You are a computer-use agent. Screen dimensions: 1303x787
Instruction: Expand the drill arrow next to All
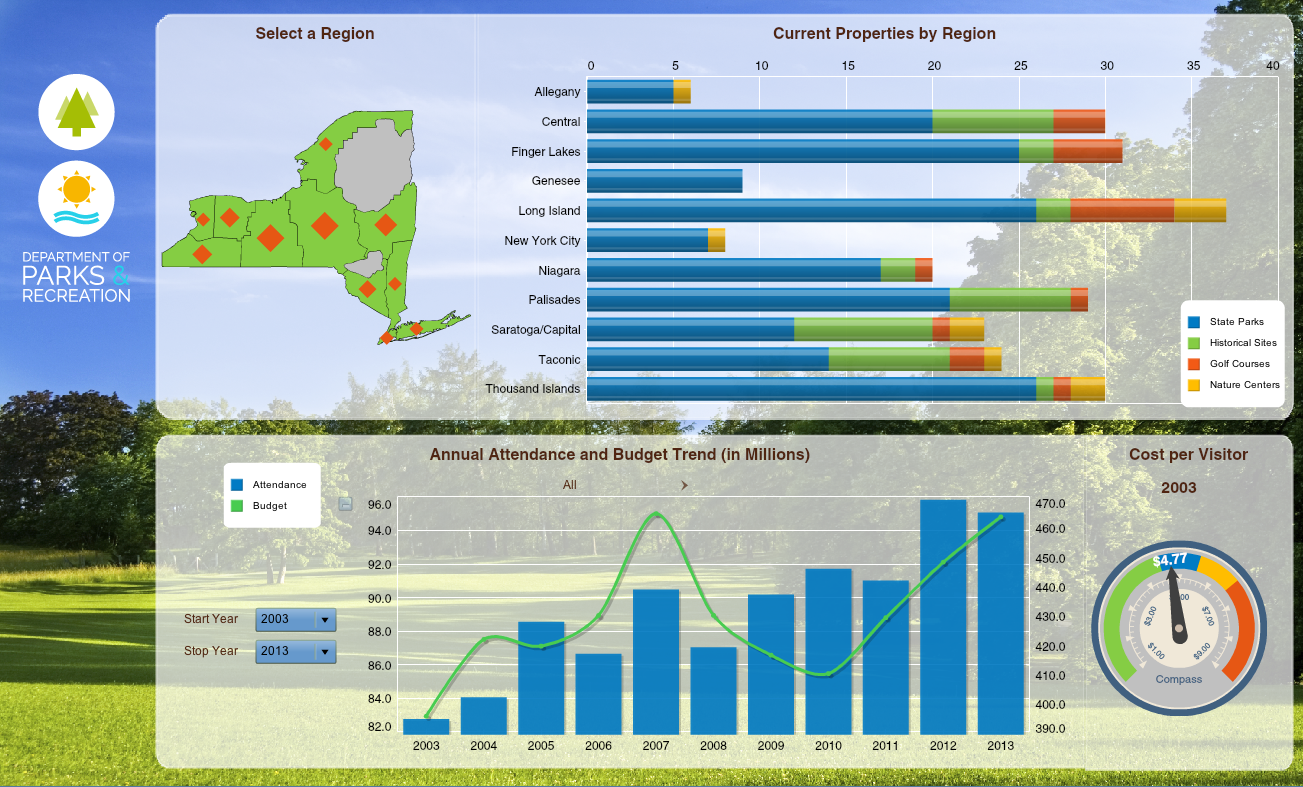[x=684, y=485]
